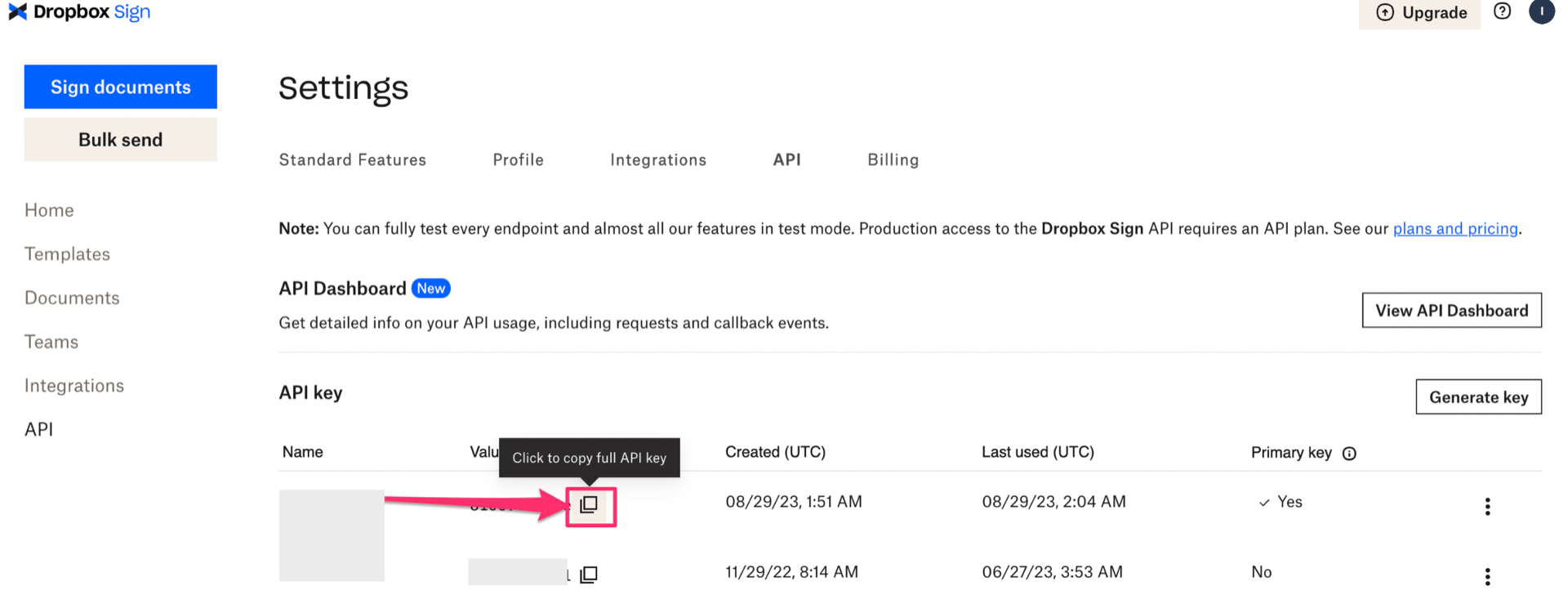1568x604 pixels.
Task: Click the Name column header
Action: click(x=302, y=452)
